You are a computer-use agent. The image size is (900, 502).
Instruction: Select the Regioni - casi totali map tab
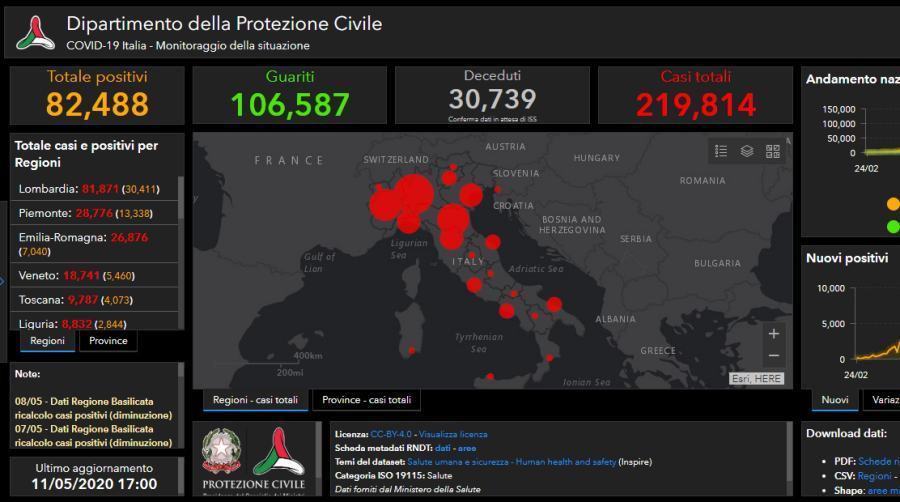(x=255, y=400)
